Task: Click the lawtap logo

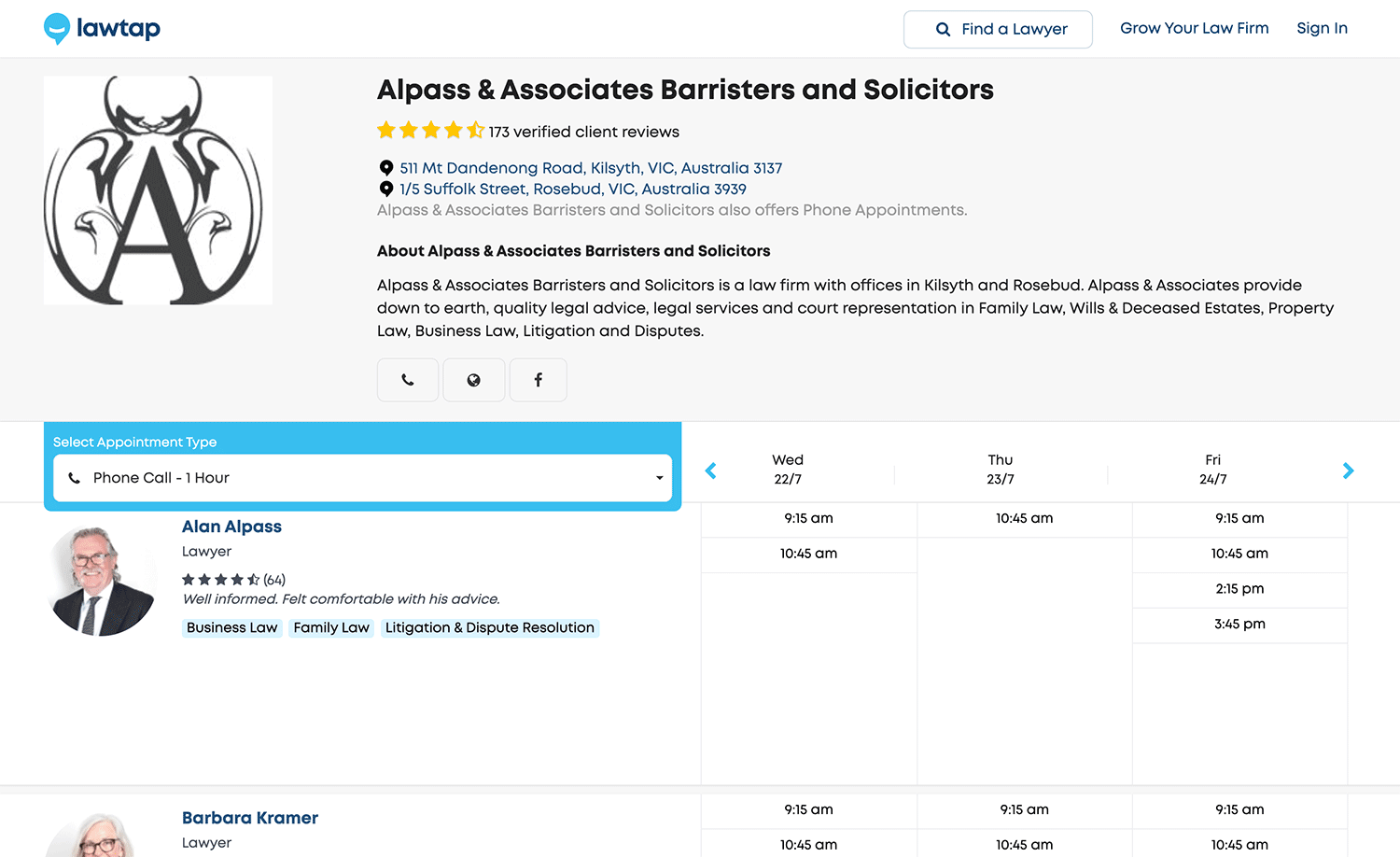Action: pos(102,28)
